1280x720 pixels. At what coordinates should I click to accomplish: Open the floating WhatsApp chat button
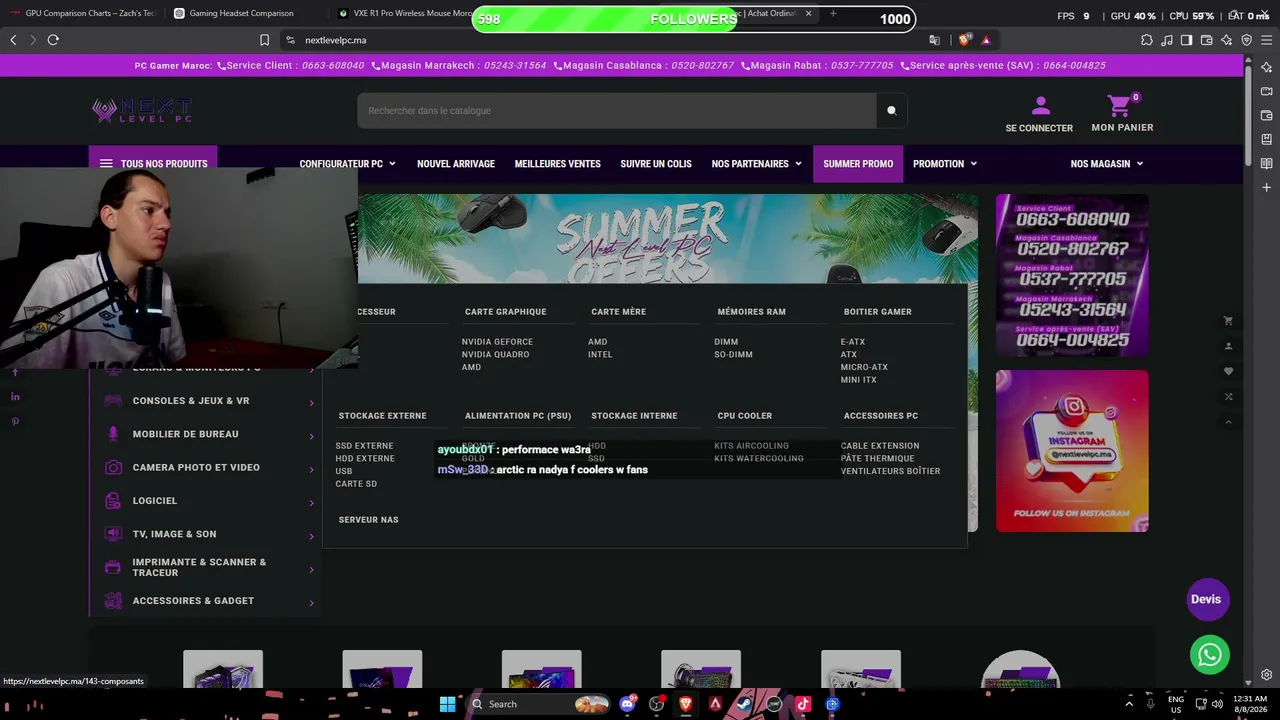click(1210, 655)
